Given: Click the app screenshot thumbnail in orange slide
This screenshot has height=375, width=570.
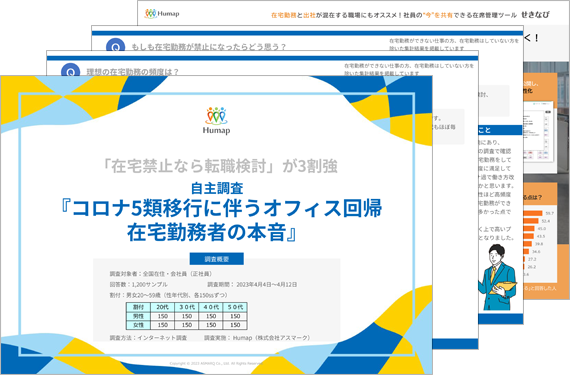Looking at the screenshot, I should tap(539, 132).
